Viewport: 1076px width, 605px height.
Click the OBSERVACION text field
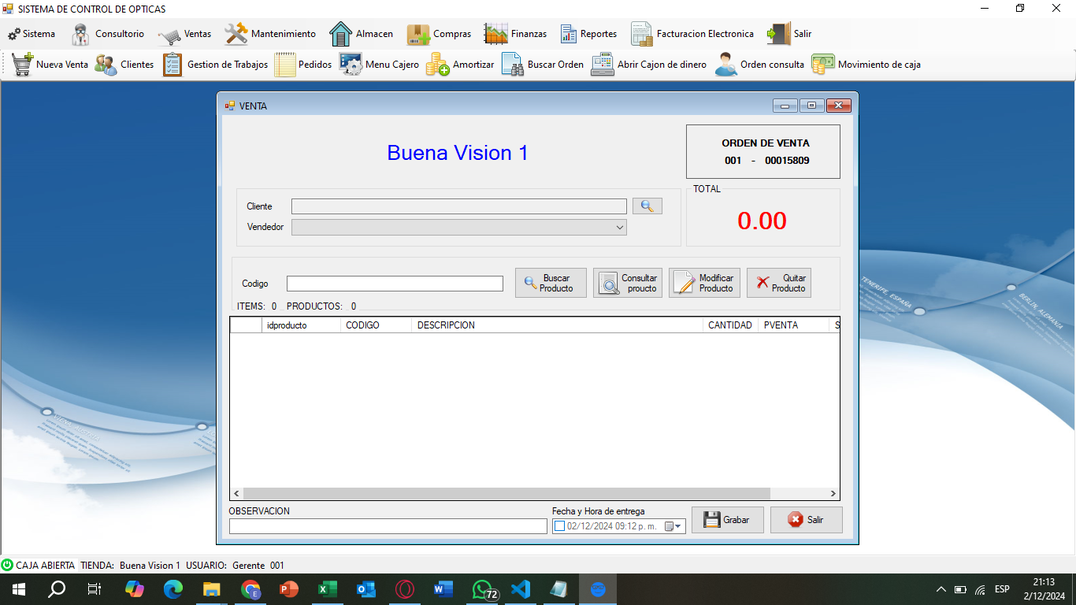[x=388, y=526]
